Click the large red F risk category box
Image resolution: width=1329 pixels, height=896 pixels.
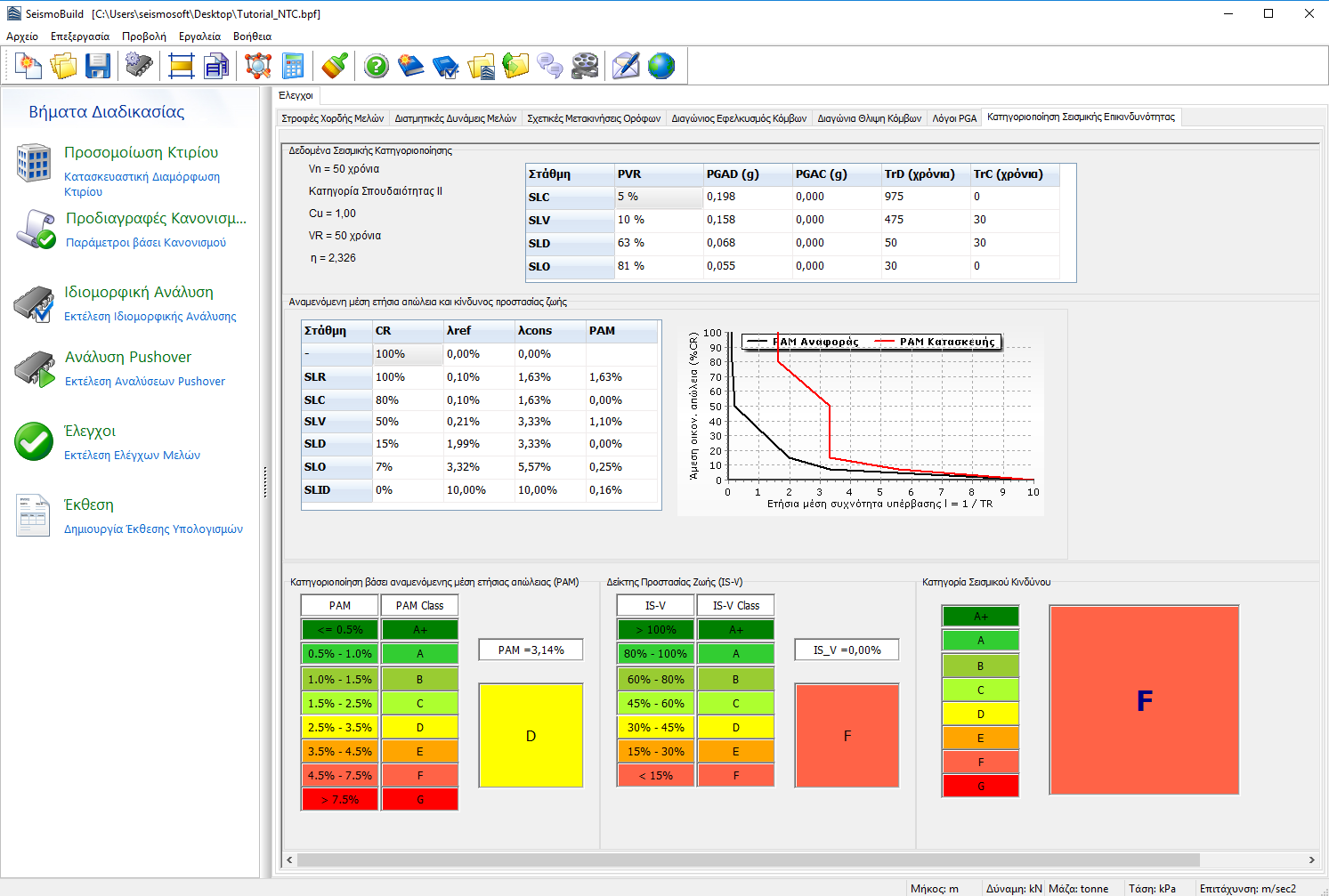click(1144, 700)
